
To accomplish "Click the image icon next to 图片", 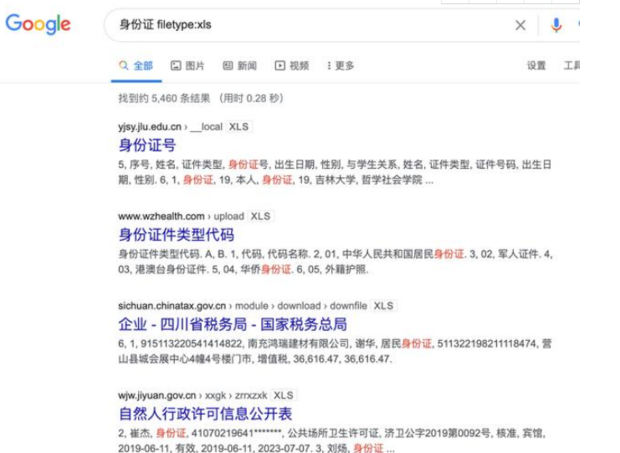I will [x=176, y=65].
